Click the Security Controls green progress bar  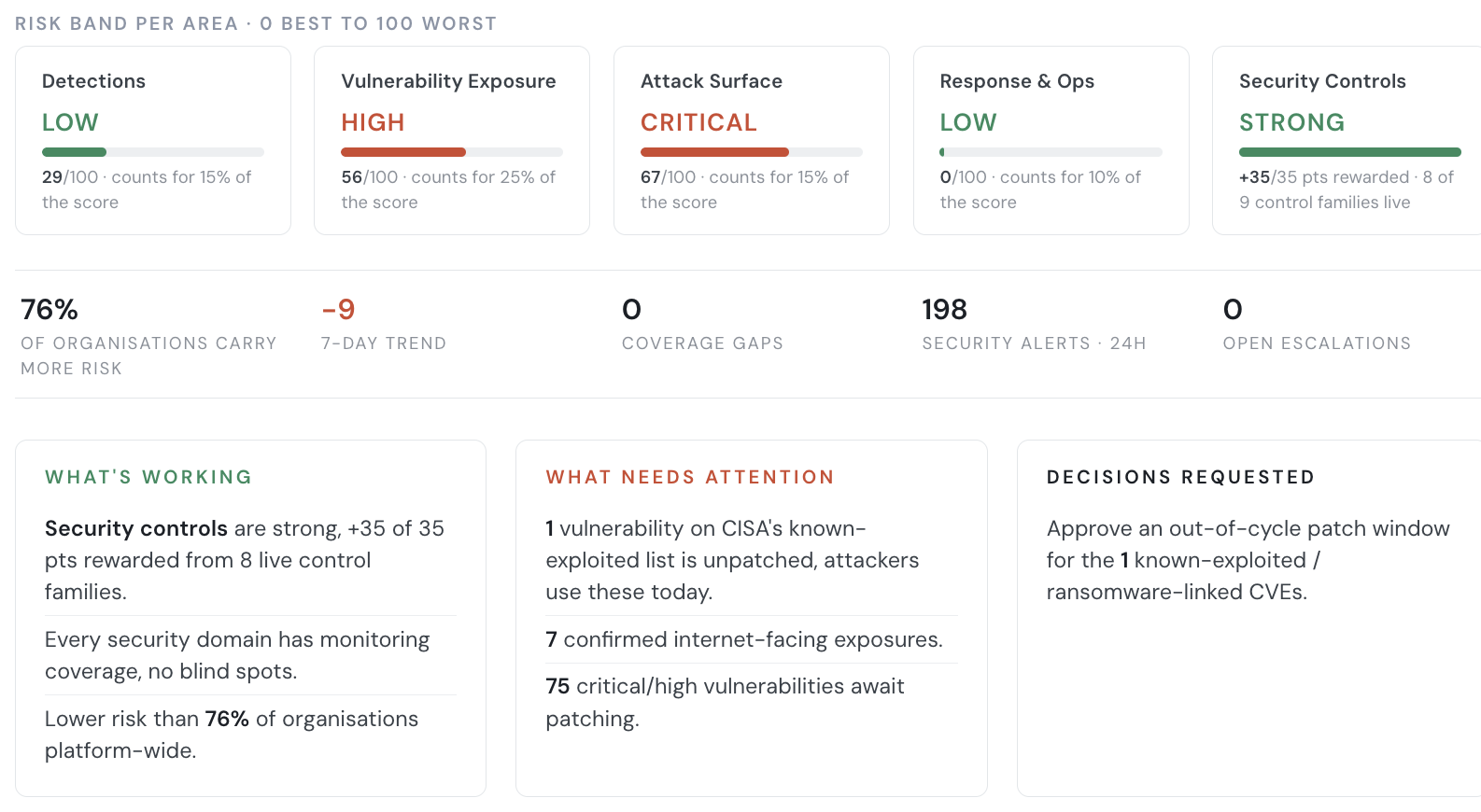(x=1350, y=152)
